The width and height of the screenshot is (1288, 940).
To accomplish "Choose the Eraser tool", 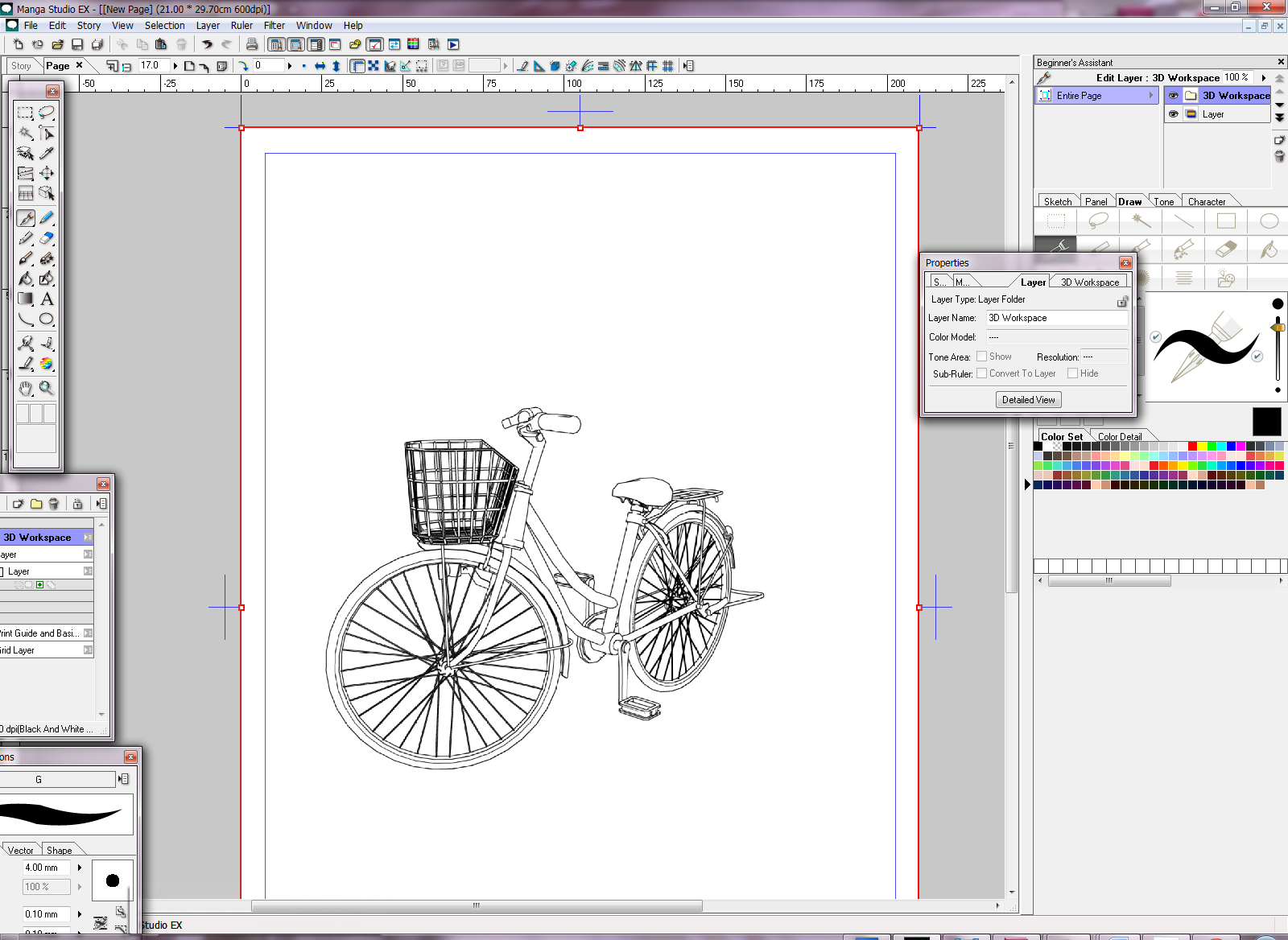I will point(47,238).
